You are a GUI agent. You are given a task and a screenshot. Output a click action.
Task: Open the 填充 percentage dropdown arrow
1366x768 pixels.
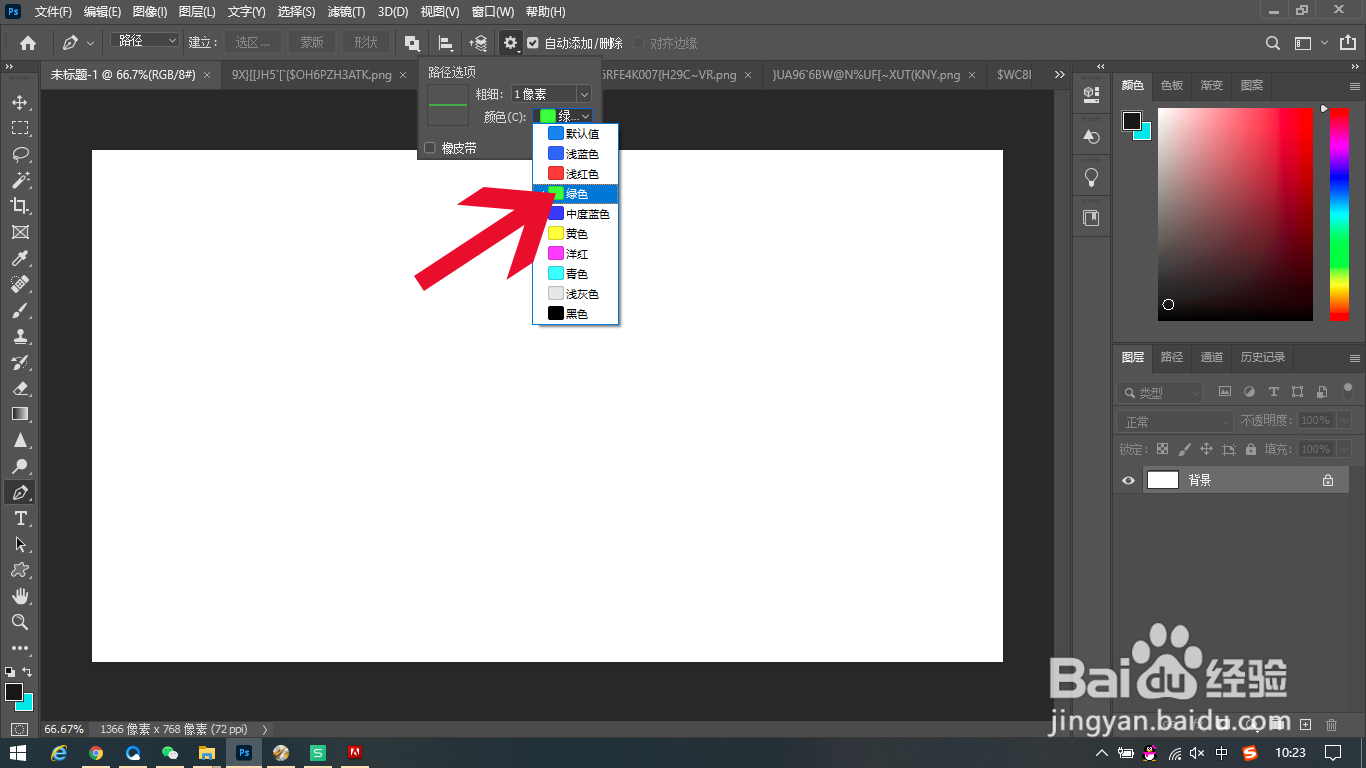[1344, 449]
